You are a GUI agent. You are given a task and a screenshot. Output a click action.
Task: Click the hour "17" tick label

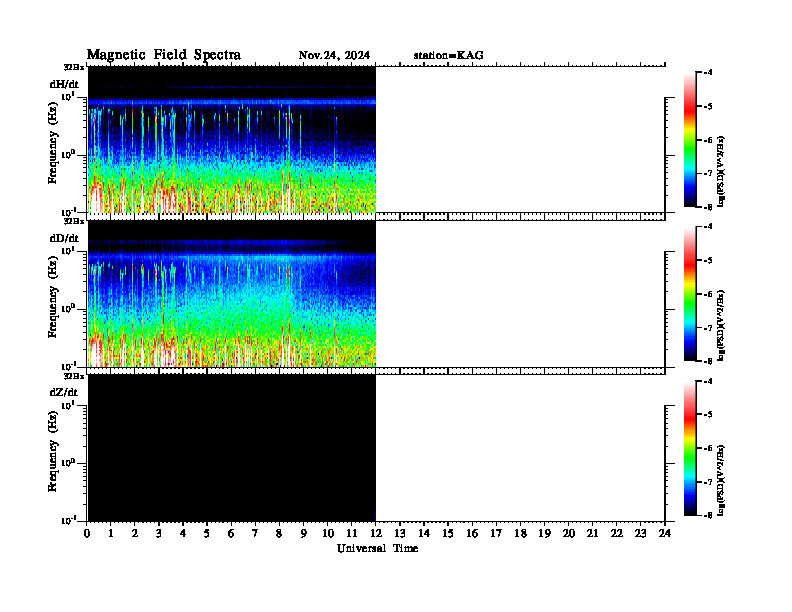[496, 533]
